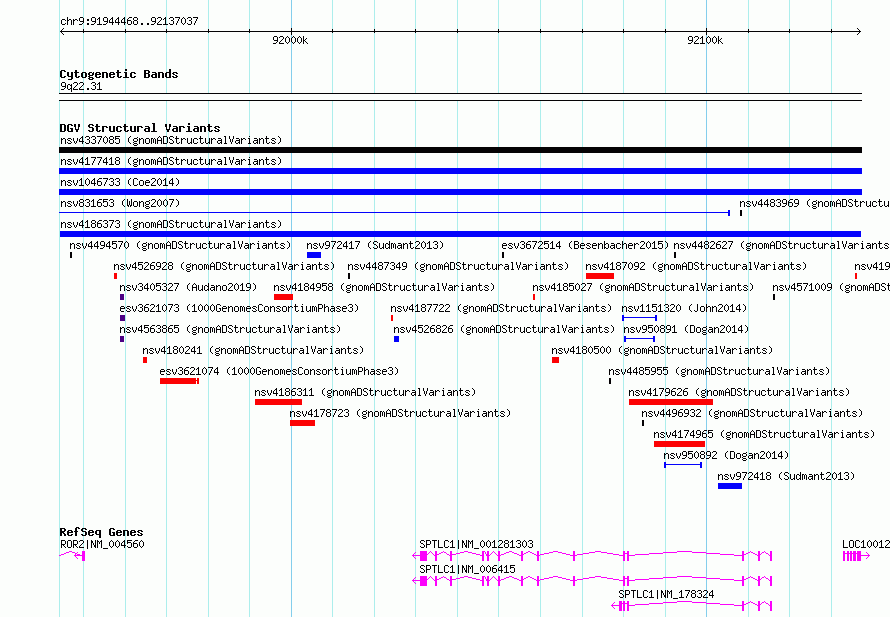The image size is (890, 617).
Task: Click the nsv4482627 variant label
Action: (782, 245)
